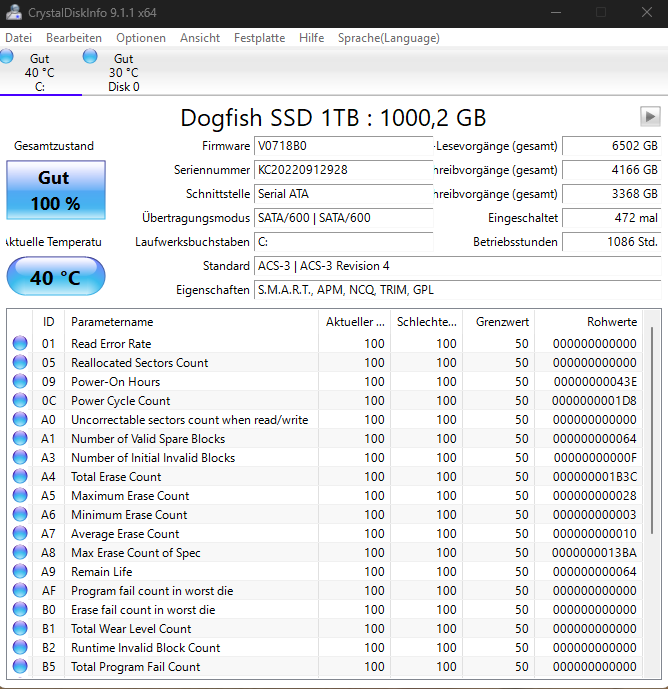Click status orb for Max Erase Count of Spec

[x=20, y=552]
